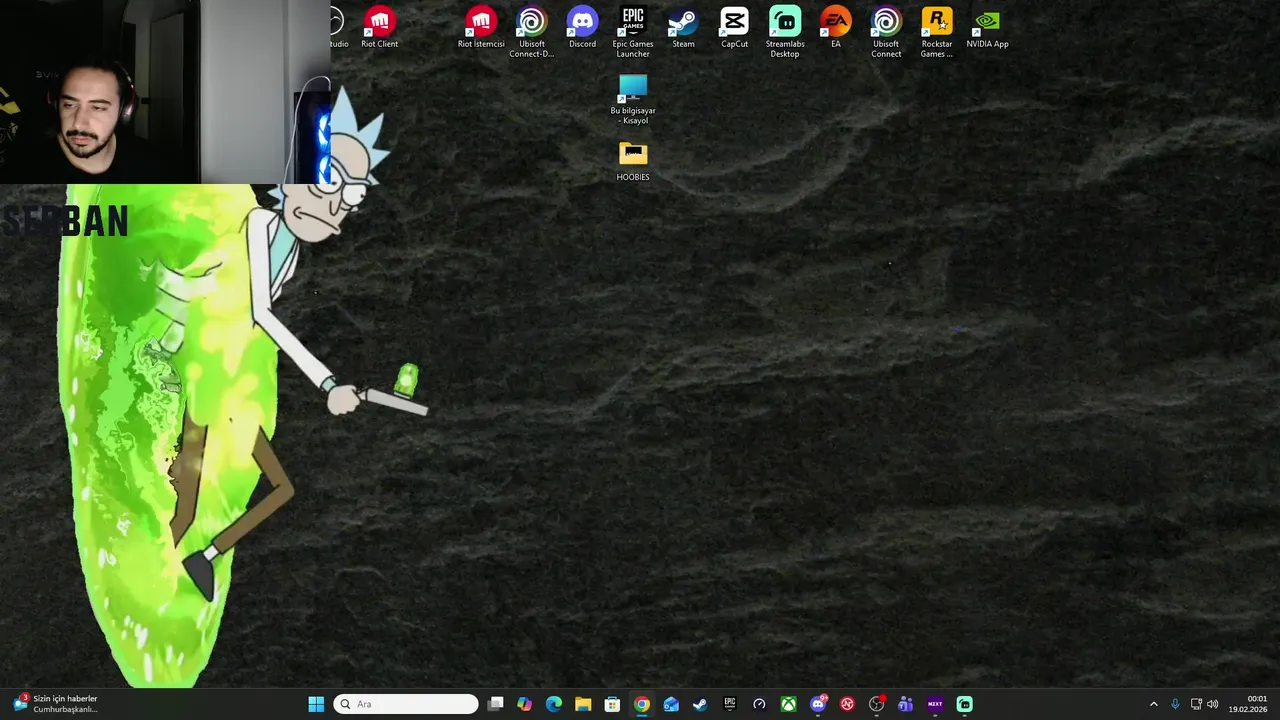This screenshot has width=1280, height=720.
Task: Open Discord with notification badge in taskbar
Action: tap(818, 704)
